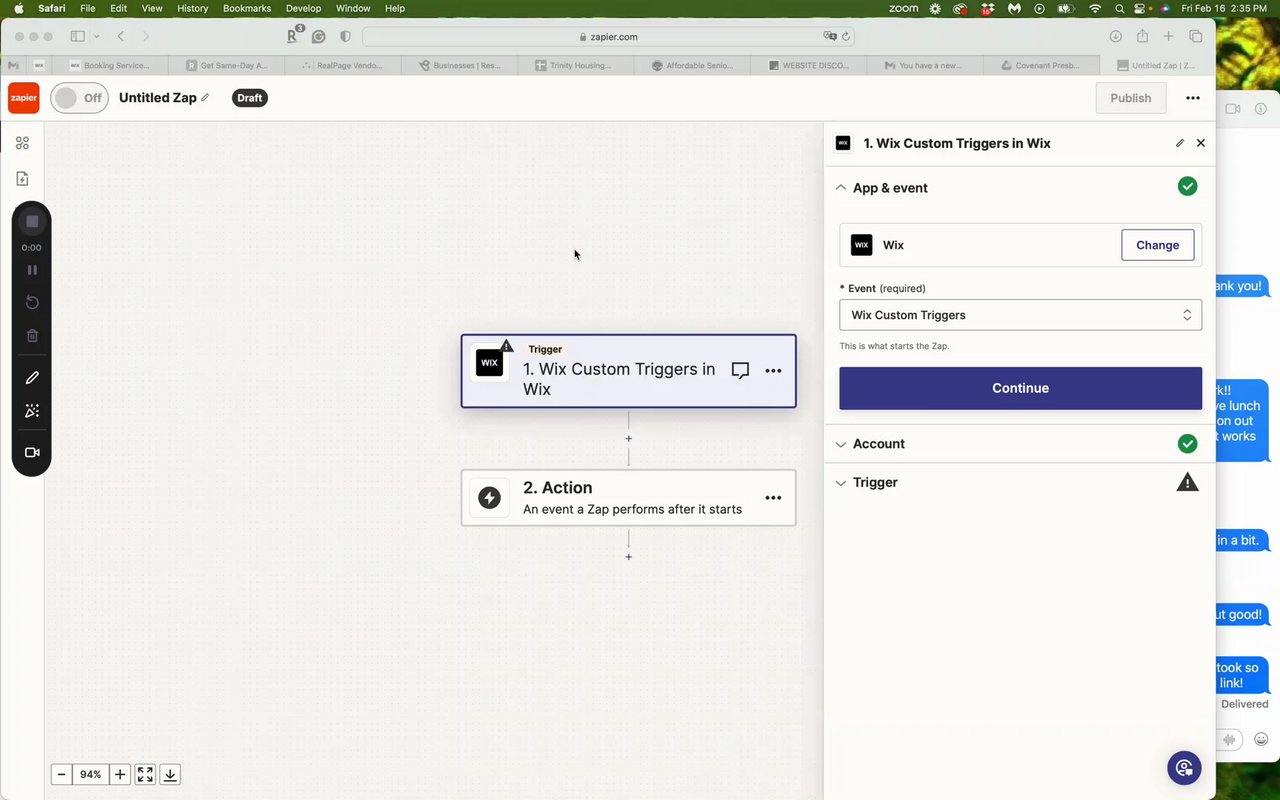Open the Zap header three-dots menu
The height and width of the screenshot is (800, 1280).
[1192, 98]
